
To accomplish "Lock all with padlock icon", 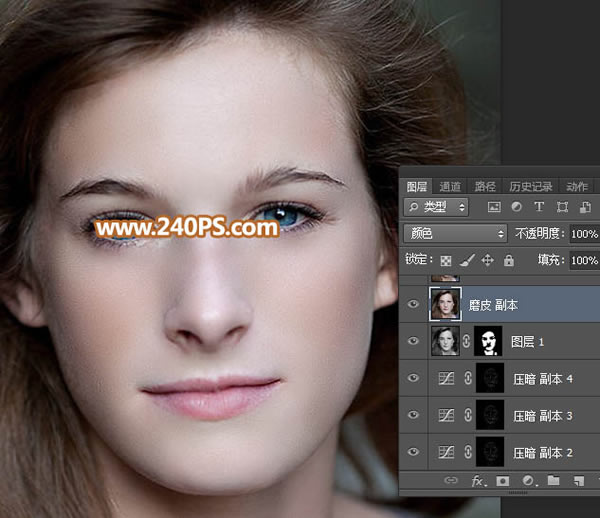I will click(x=509, y=261).
